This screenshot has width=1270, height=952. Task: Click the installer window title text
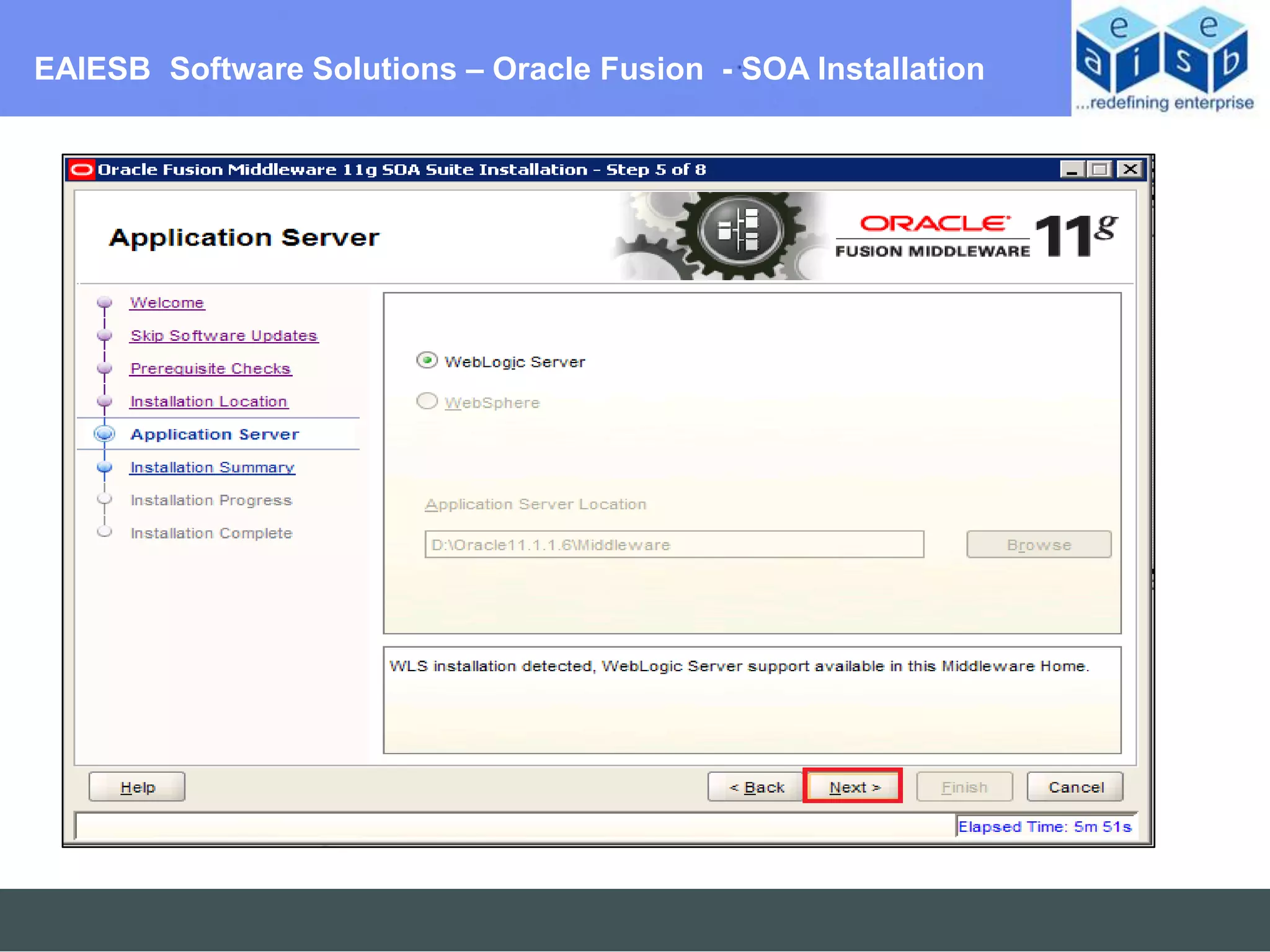(x=402, y=169)
